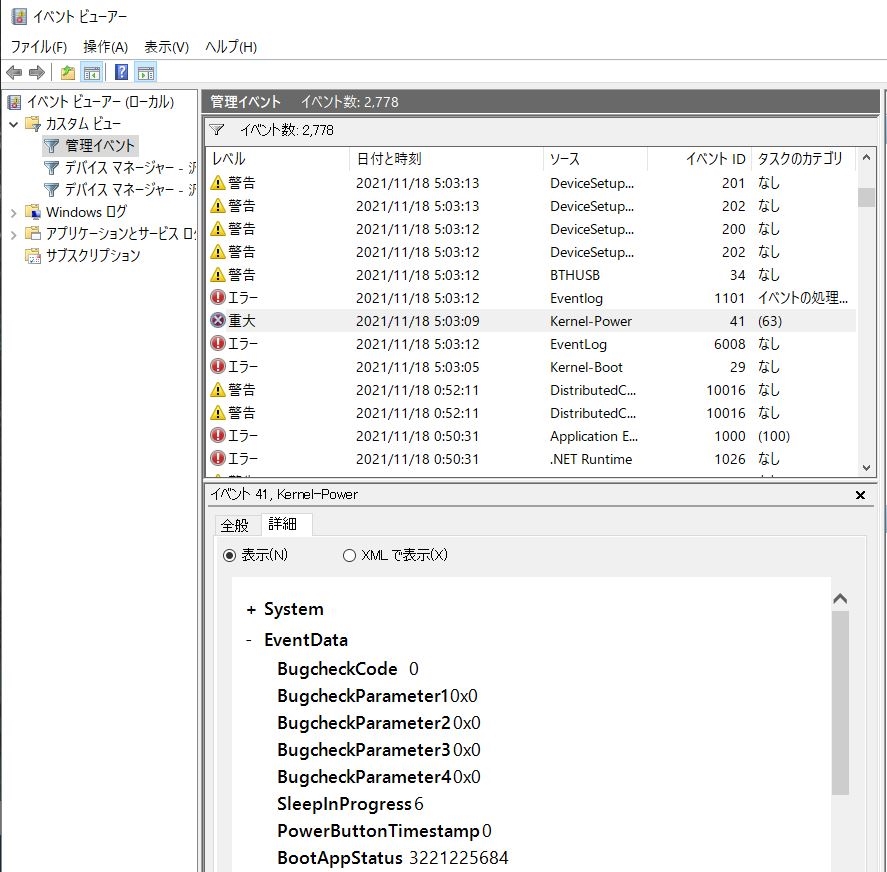Click details pane scrollbar up arrow
887x872 pixels.
tap(840, 599)
